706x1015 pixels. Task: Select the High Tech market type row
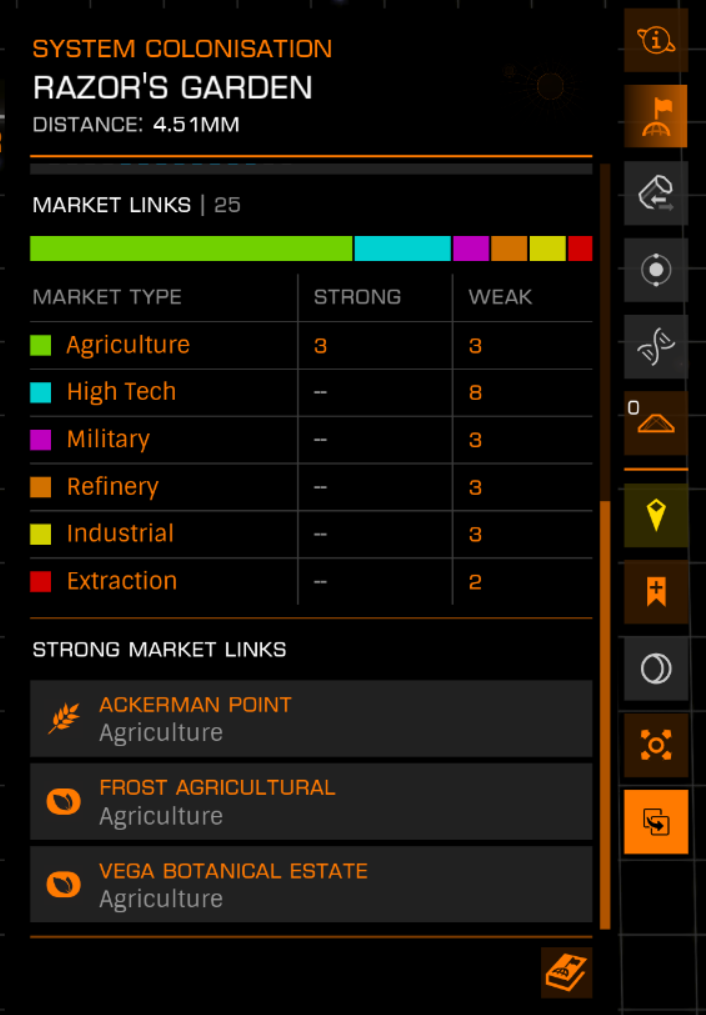(x=311, y=392)
